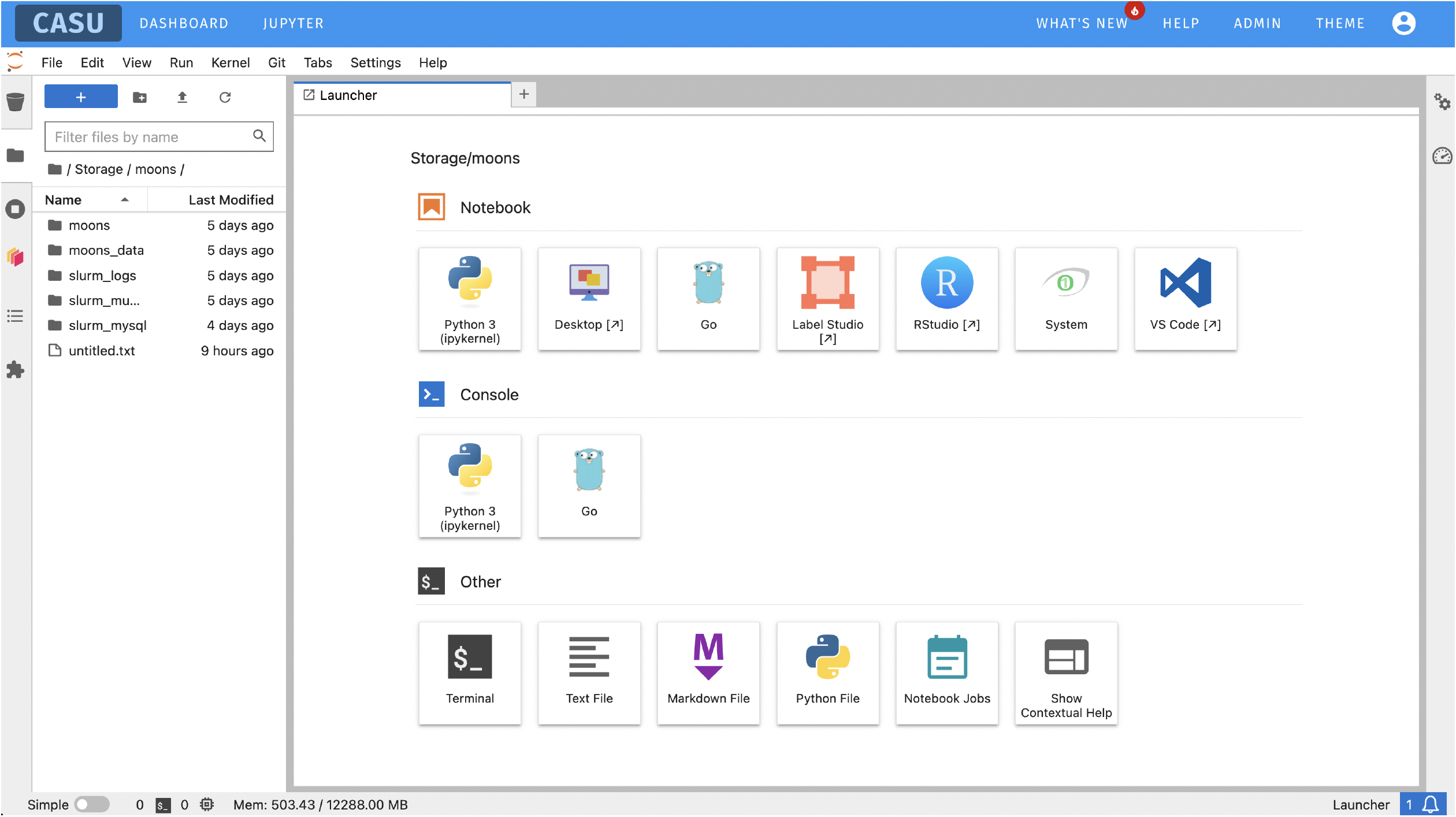Open the Git sidebar panel icon

pyautogui.click(x=16, y=257)
